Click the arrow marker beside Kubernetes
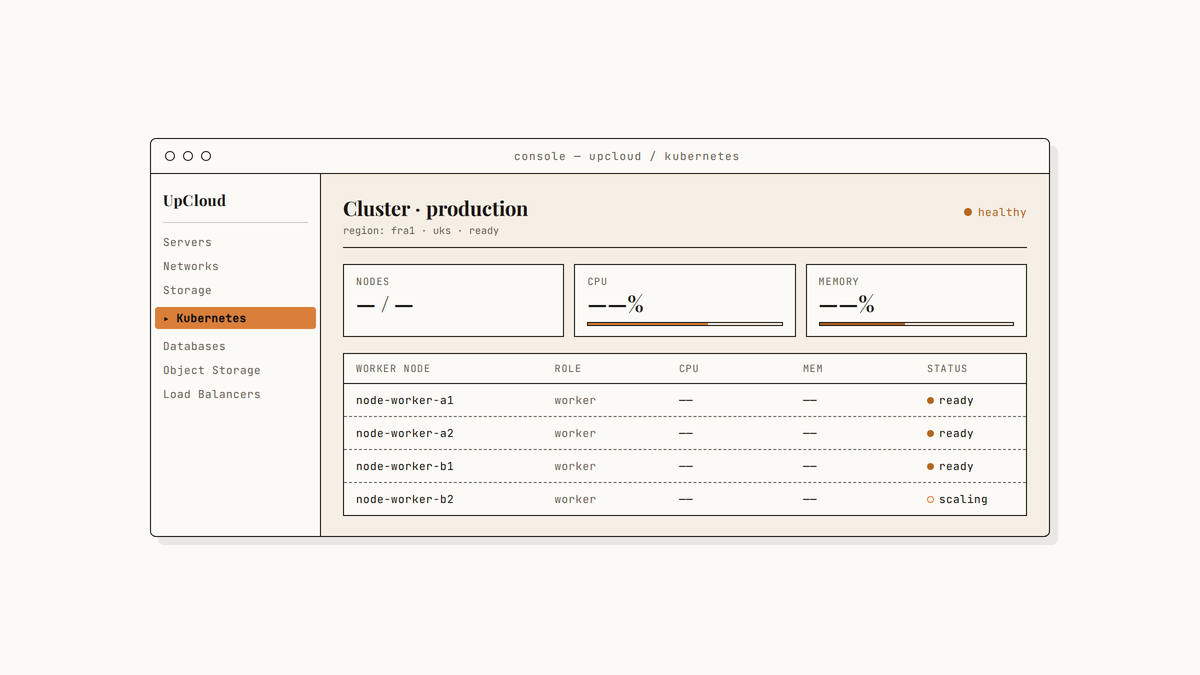The height and width of the screenshot is (675, 1200). [x=166, y=318]
